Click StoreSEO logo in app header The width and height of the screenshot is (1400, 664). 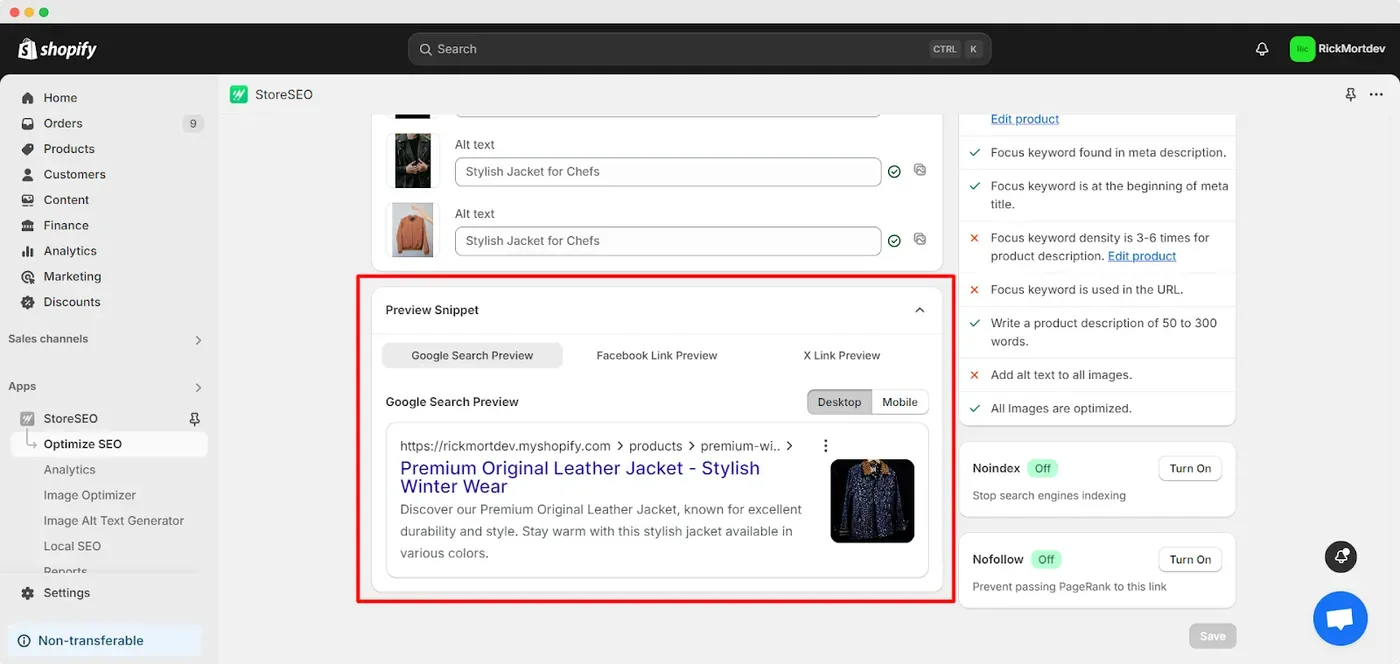(238, 94)
